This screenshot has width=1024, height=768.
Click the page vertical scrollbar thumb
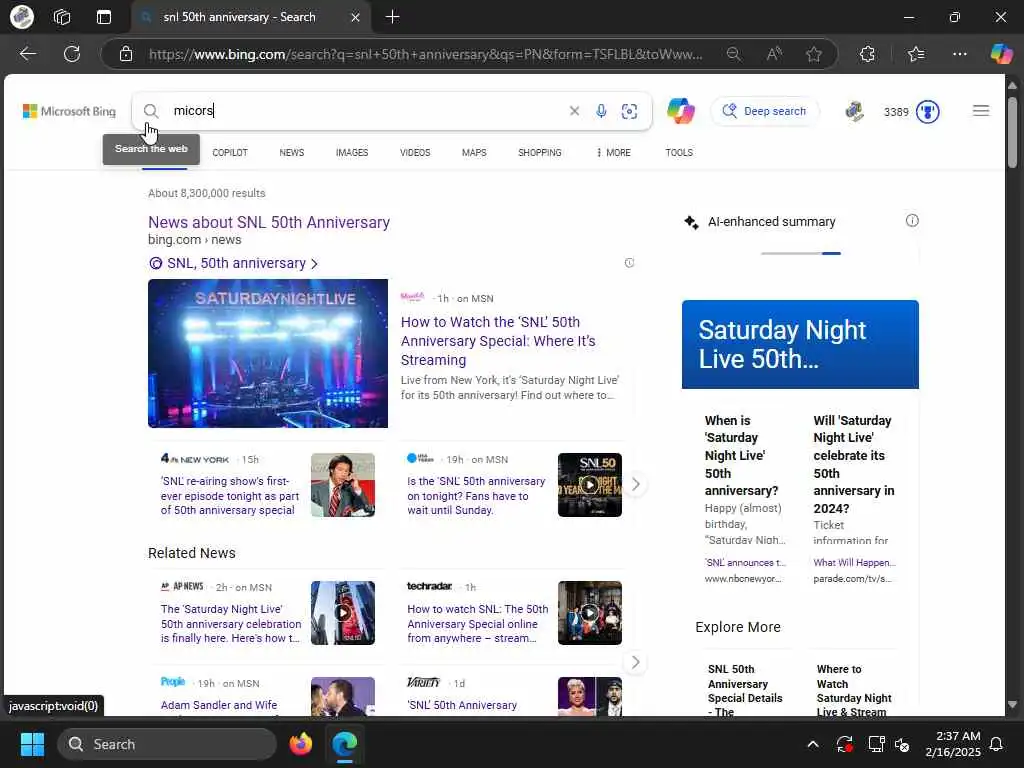coord(1012,133)
